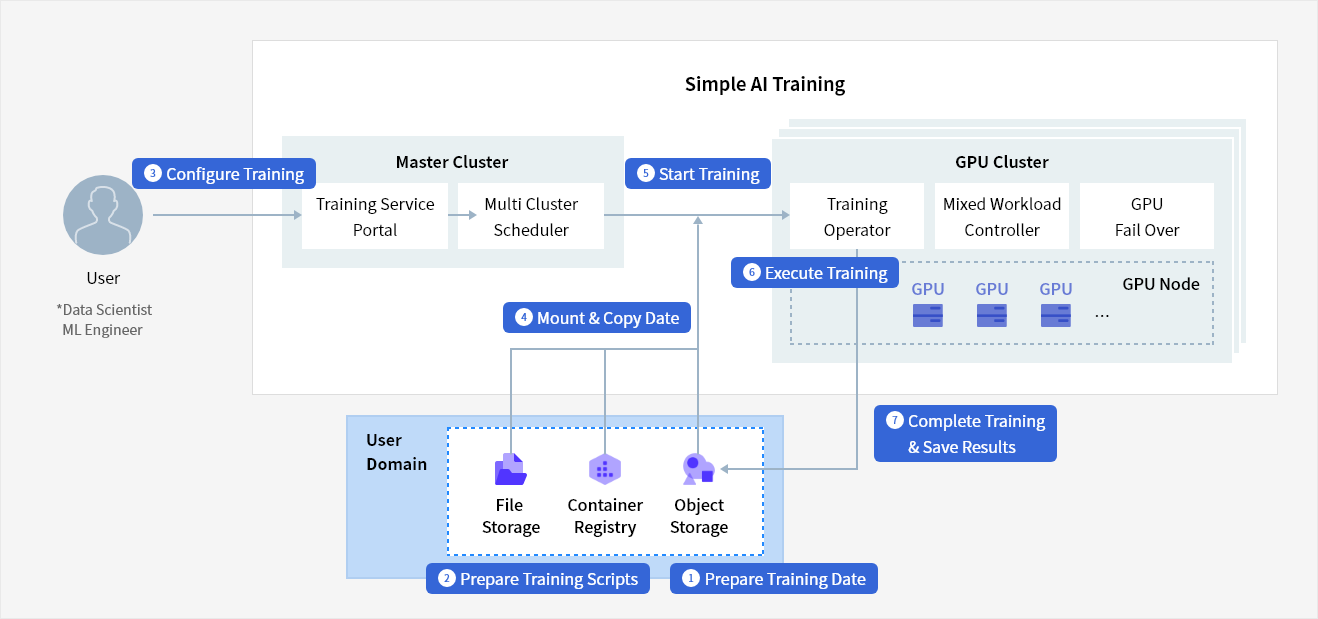Viewport: 1318px width, 619px height.
Task: Select the Training Operator box
Action: click(857, 216)
